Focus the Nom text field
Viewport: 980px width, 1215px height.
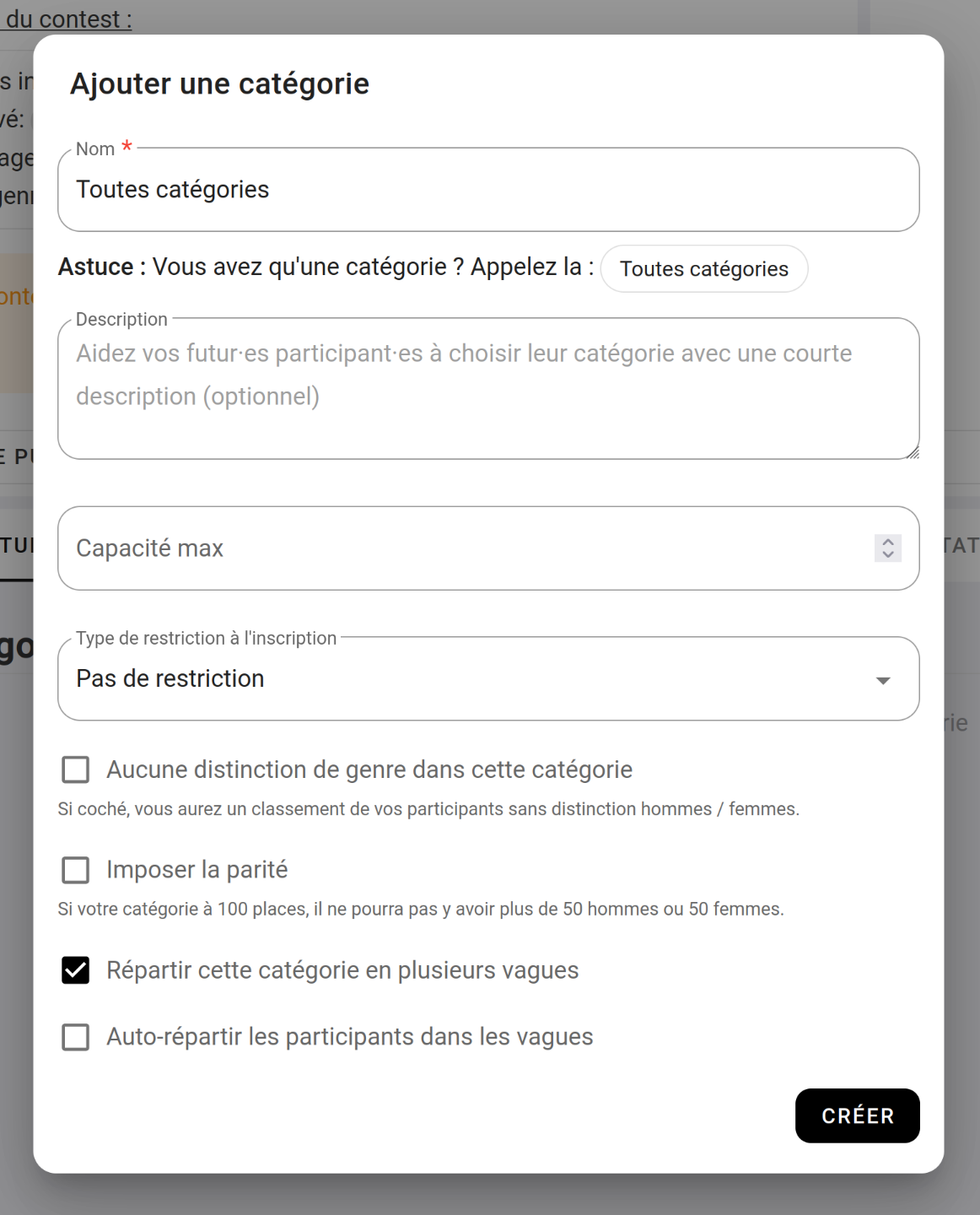pos(487,190)
